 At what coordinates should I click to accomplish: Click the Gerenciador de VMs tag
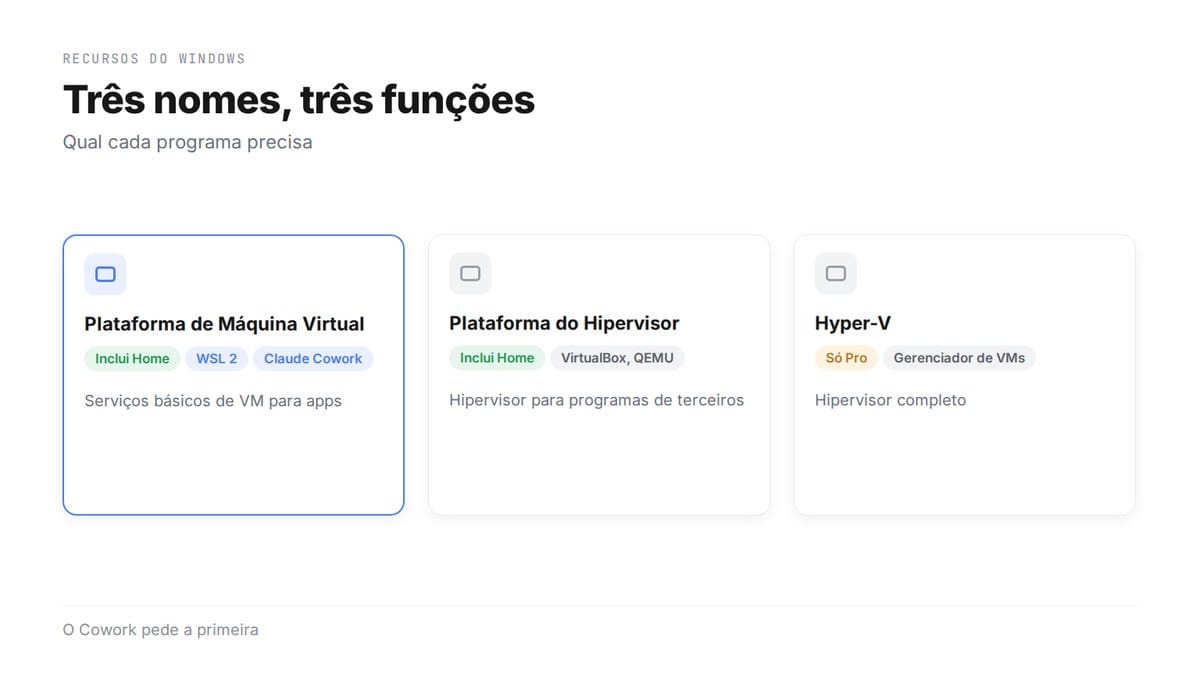pos(959,358)
